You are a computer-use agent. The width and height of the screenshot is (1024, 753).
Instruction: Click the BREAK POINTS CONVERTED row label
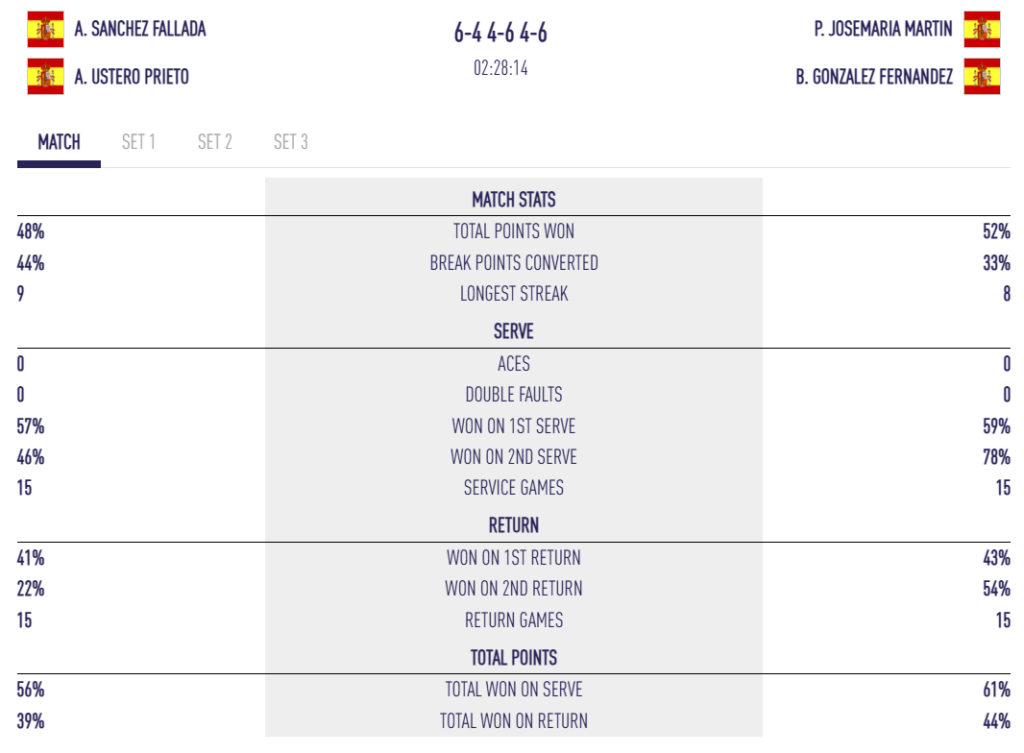pos(514,263)
